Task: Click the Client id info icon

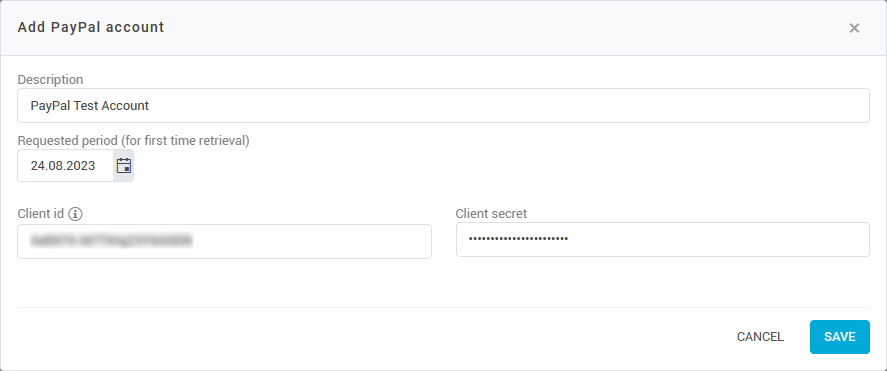Action: [75, 214]
